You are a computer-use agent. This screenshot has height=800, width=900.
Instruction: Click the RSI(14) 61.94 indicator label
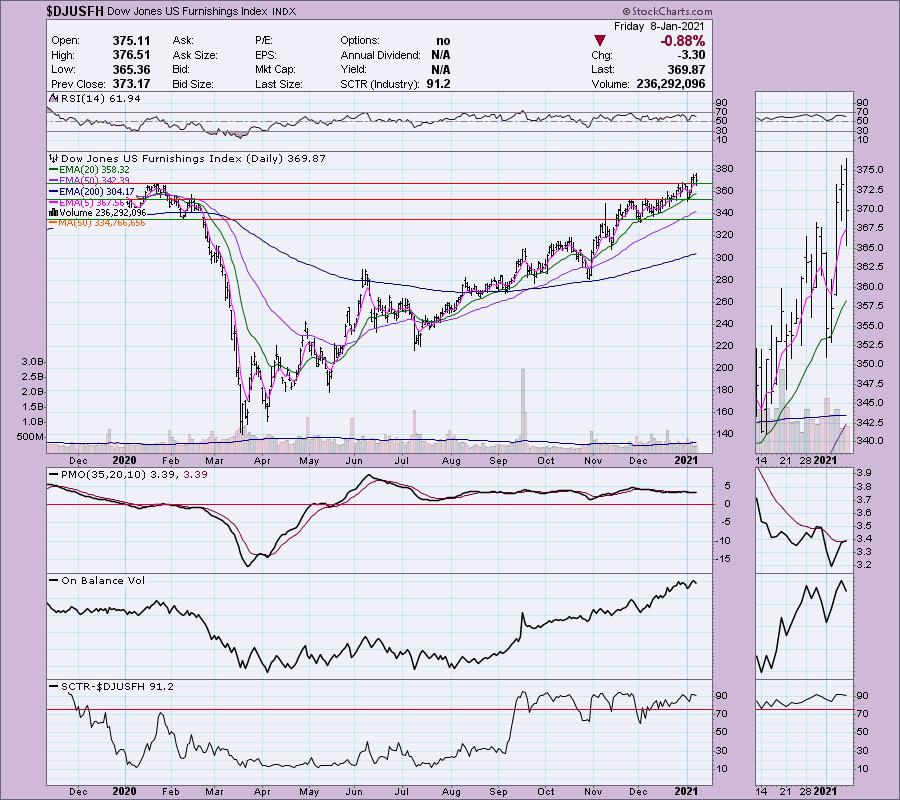(x=96, y=99)
